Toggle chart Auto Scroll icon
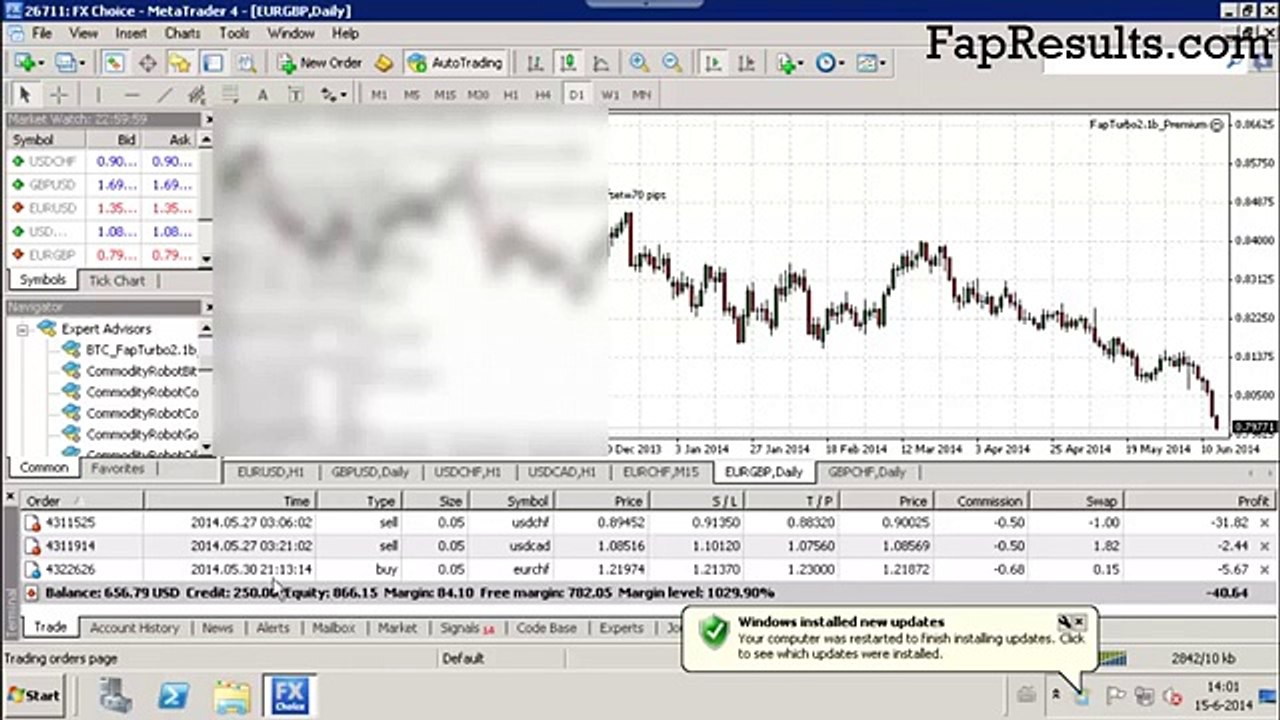This screenshot has height=720, width=1280. (713, 63)
